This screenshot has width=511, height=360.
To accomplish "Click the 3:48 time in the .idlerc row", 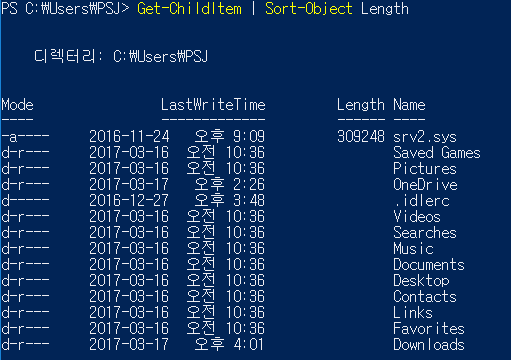I will 249,201.
